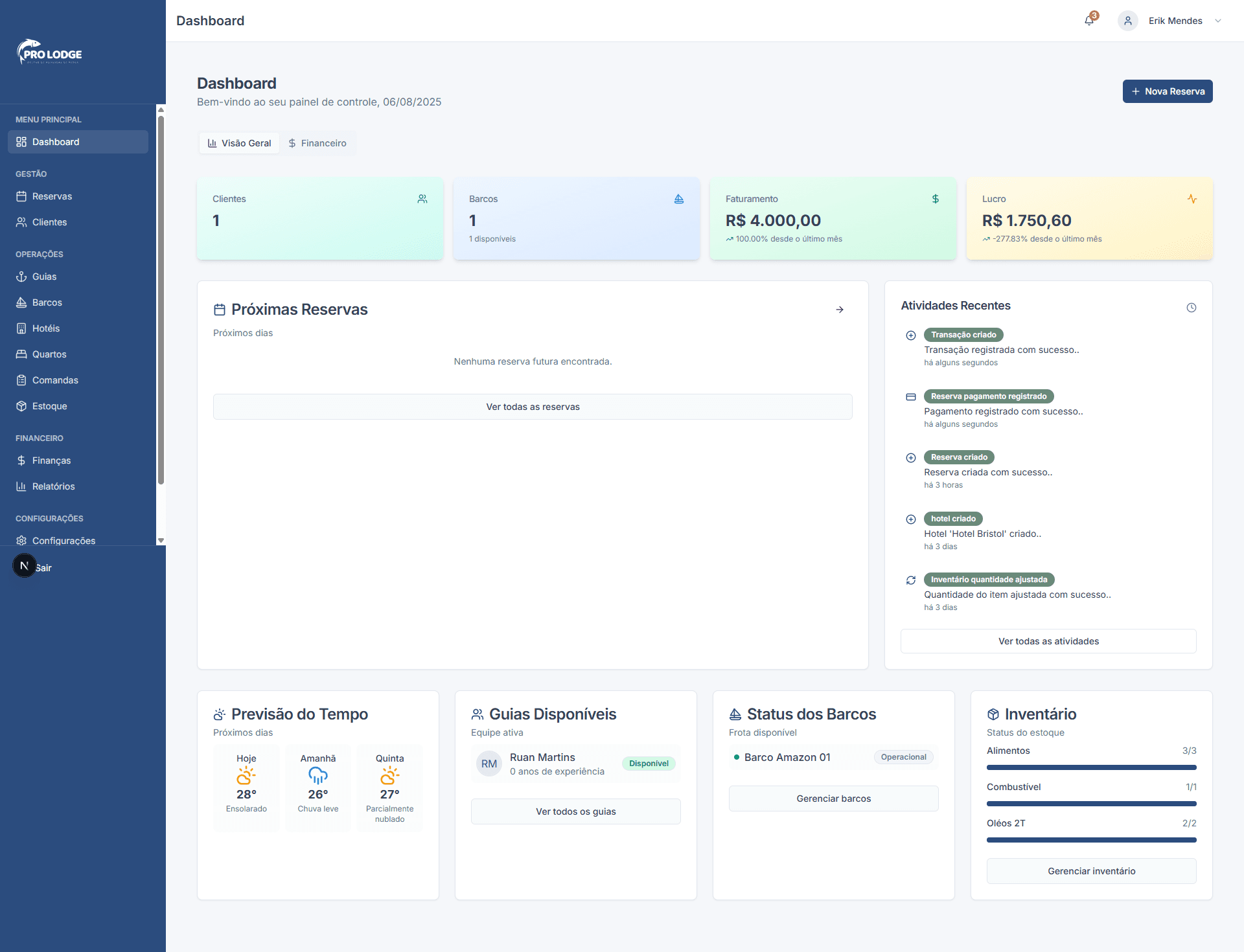Expand the Erik Mendes account dropdown
This screenshot has width=1244, height=952.
[1218, 21]
